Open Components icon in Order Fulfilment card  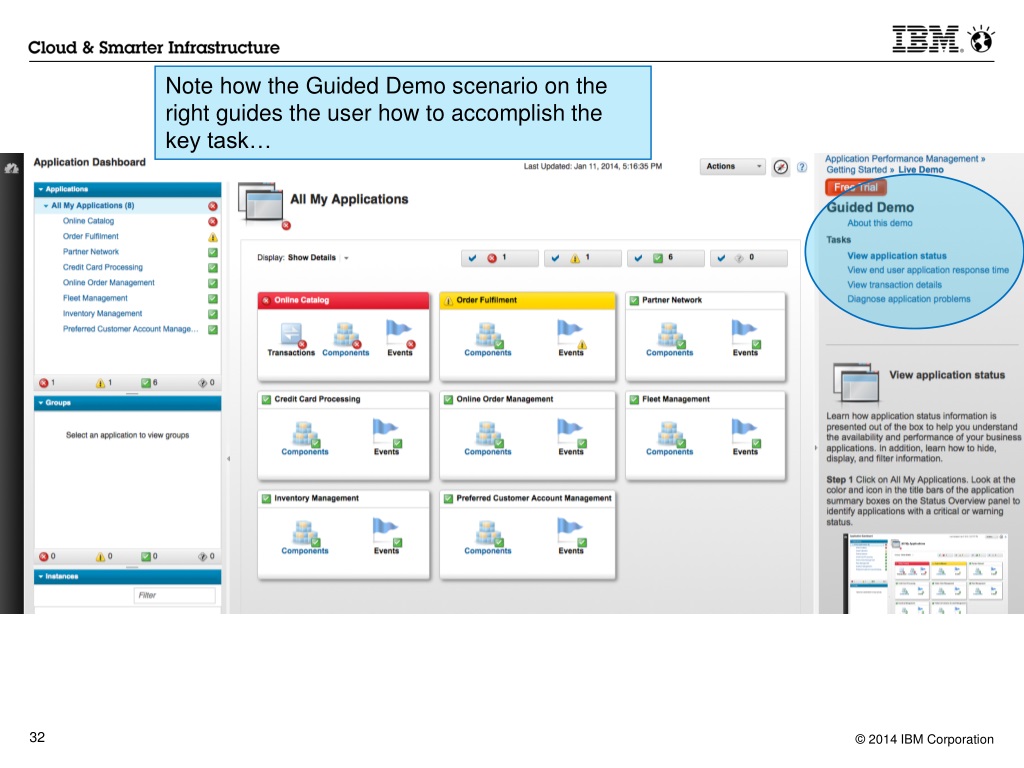pyautogui.click(x=488, y=334)
